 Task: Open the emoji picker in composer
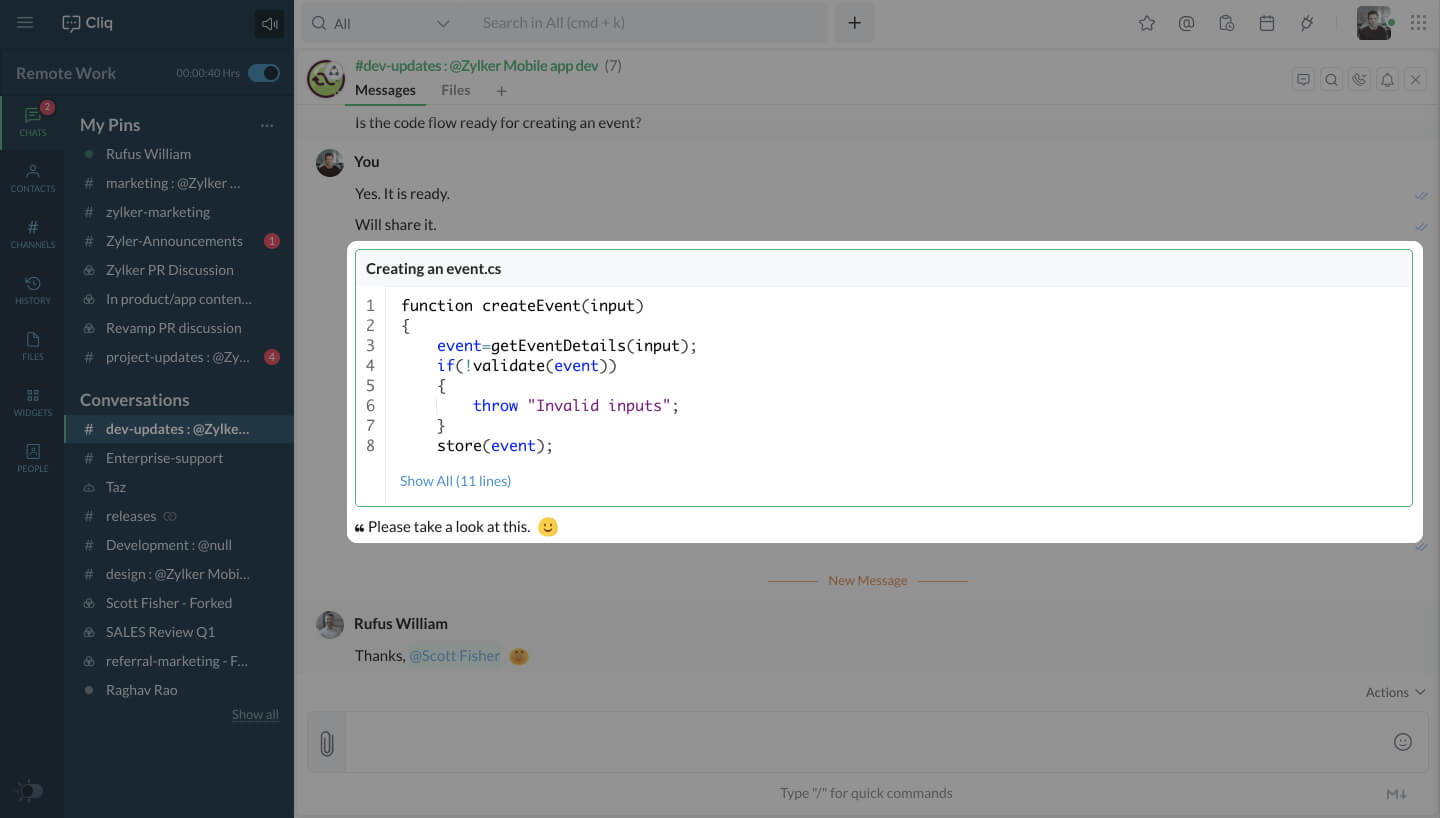[1403, 742]
